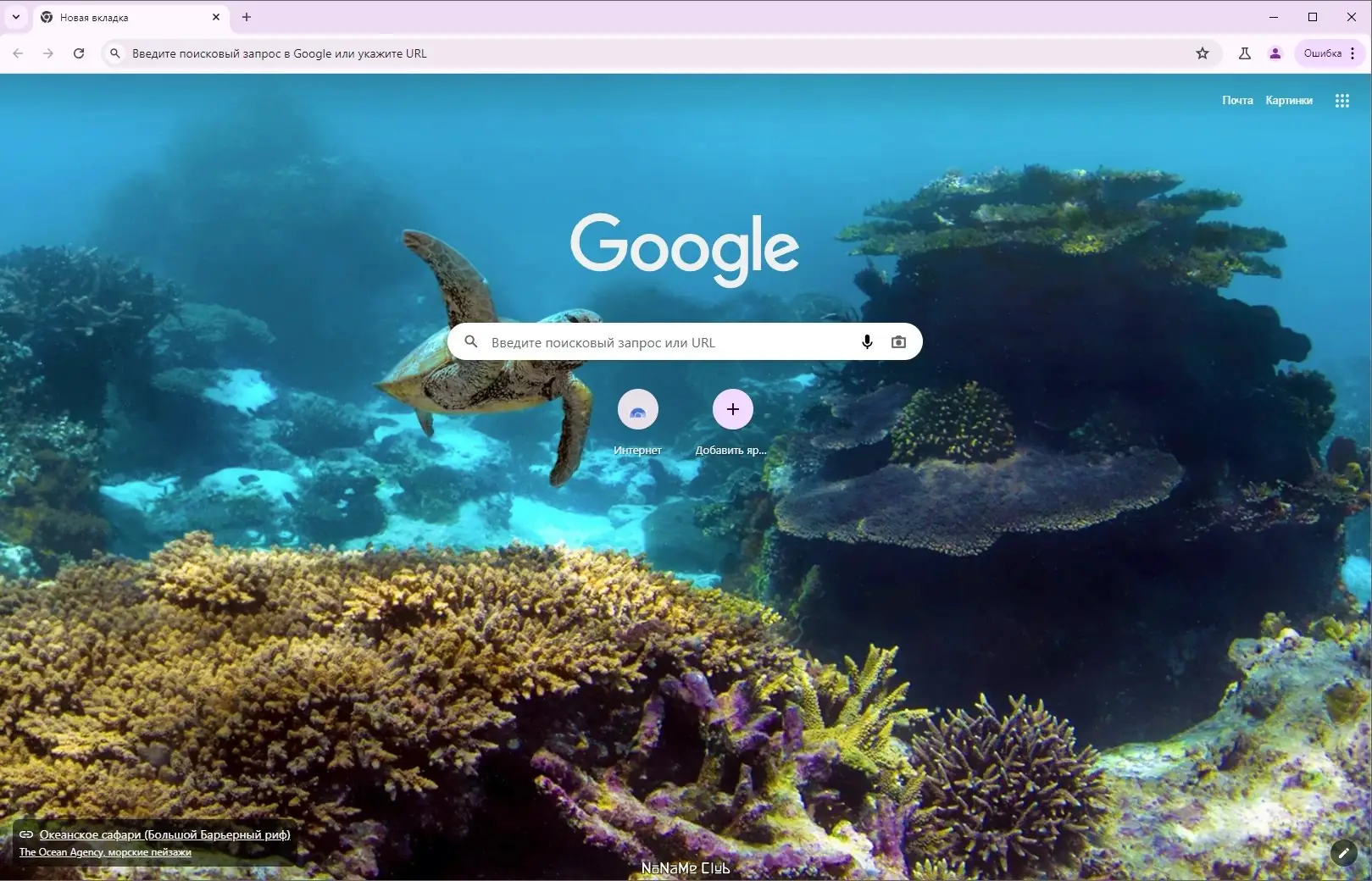Open the tab search dropdown arrow
This screenshot has width=1372, height=881.
click(x=16, y=17)
